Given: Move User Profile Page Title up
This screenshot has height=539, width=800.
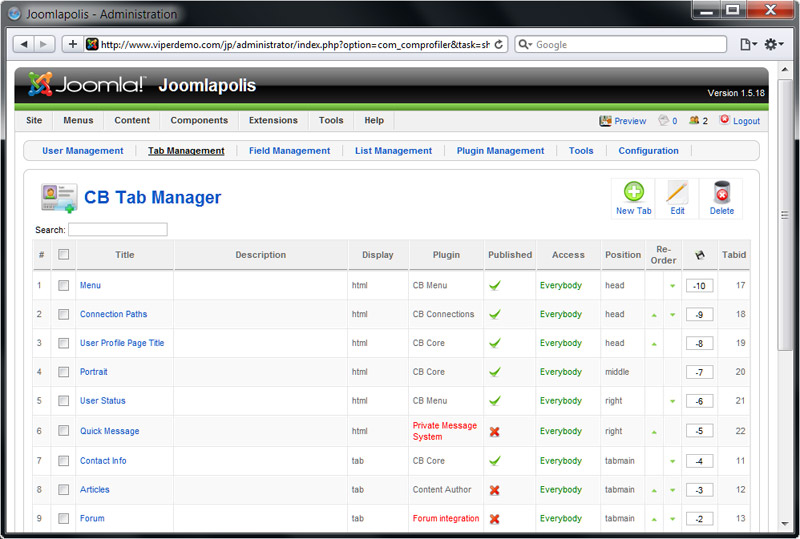Looking at the screenshot, I should 654,344.
